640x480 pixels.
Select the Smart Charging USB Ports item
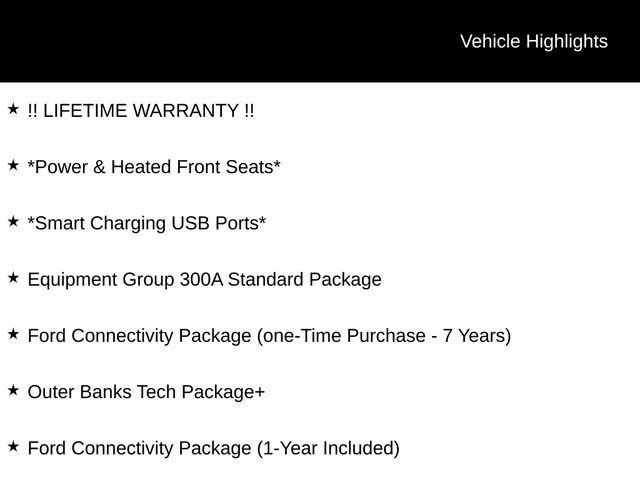click(x=147, y=223)
